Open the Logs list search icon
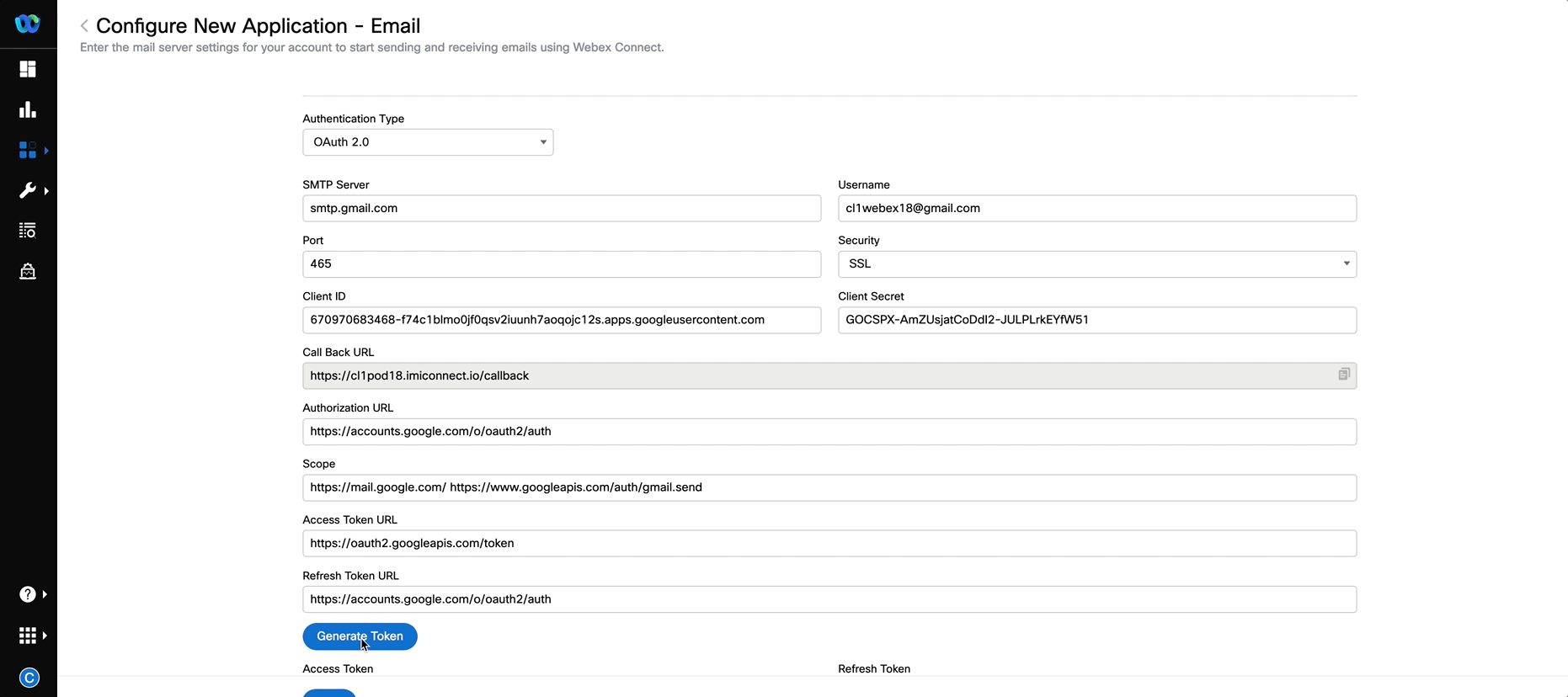 (28, 231)
